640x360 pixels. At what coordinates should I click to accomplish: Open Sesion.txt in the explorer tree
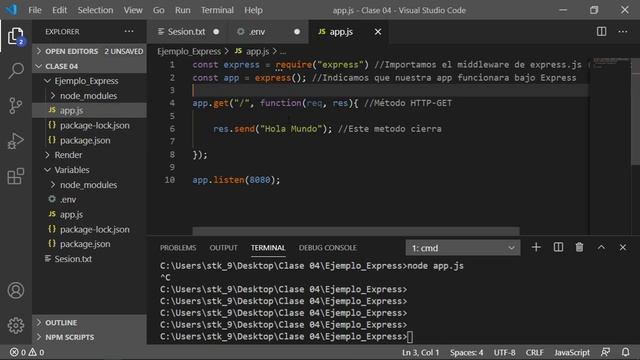coord(89,259)
